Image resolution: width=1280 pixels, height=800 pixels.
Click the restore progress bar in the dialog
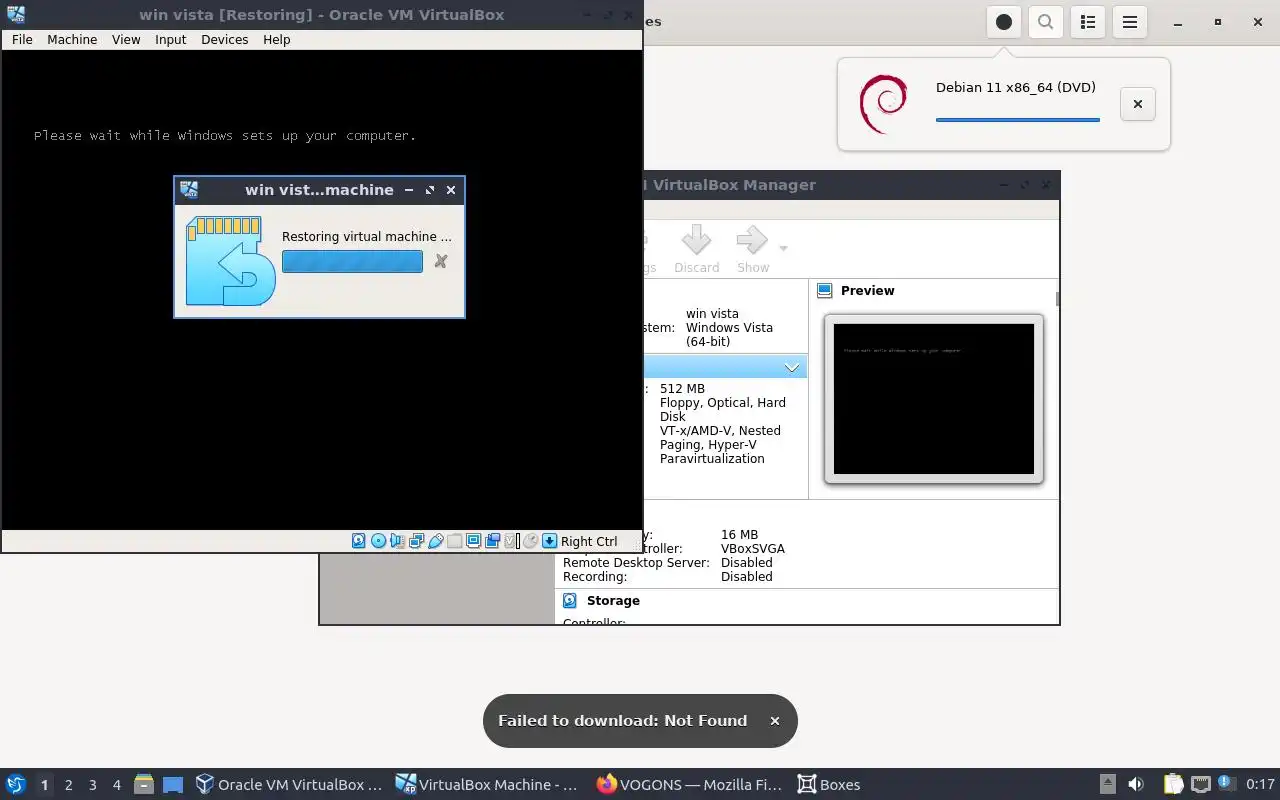pos(352,261)
